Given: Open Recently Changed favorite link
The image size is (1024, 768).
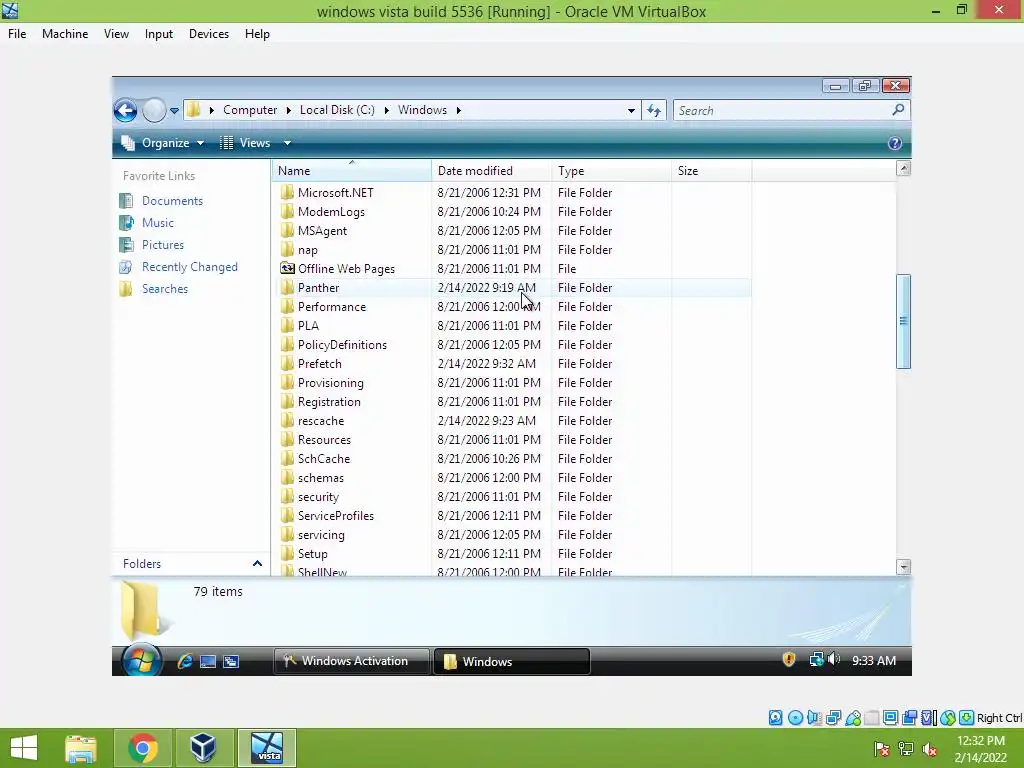Looking at the screenshot, I should (189, 266).
